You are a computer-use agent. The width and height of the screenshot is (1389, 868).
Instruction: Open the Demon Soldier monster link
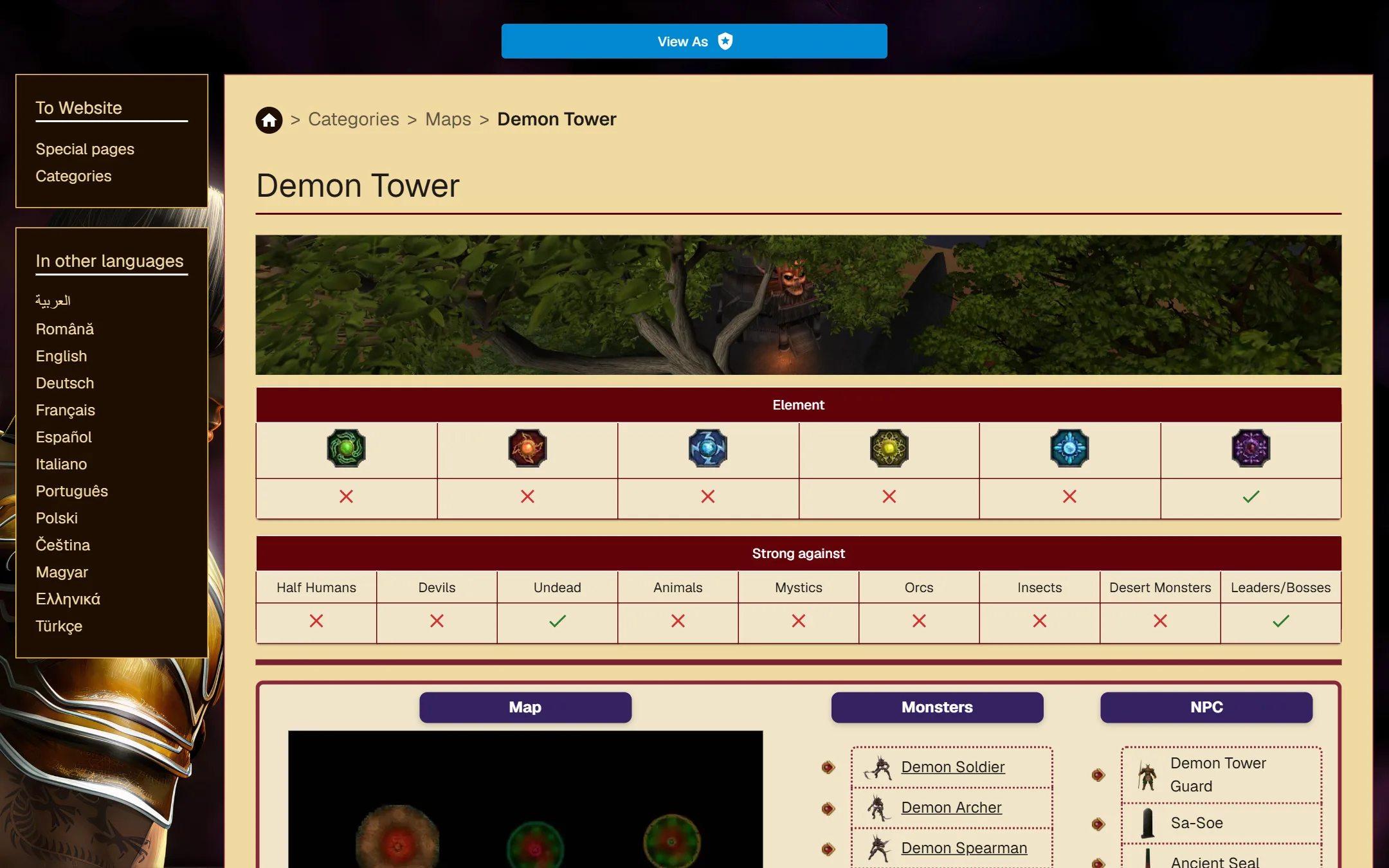[x=953, y=767]
